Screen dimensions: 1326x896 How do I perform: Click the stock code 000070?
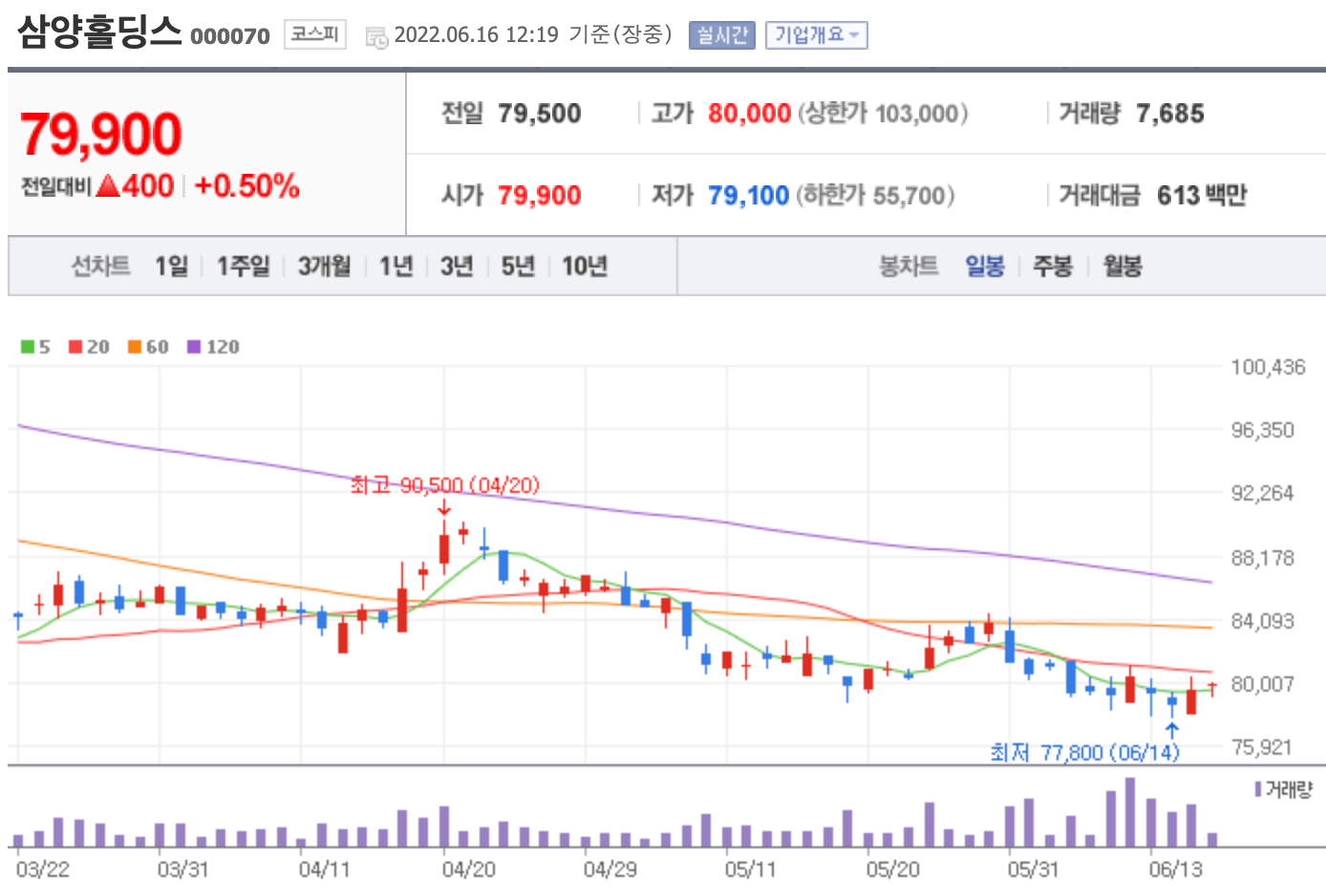pos(230,36)
